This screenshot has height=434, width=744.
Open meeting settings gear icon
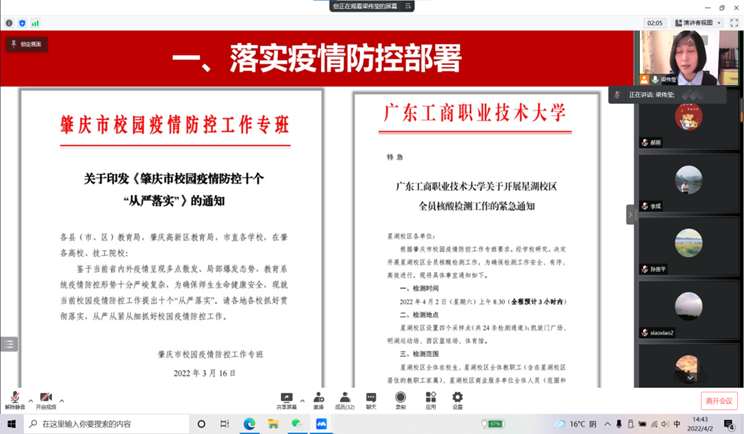pos(457,399)
